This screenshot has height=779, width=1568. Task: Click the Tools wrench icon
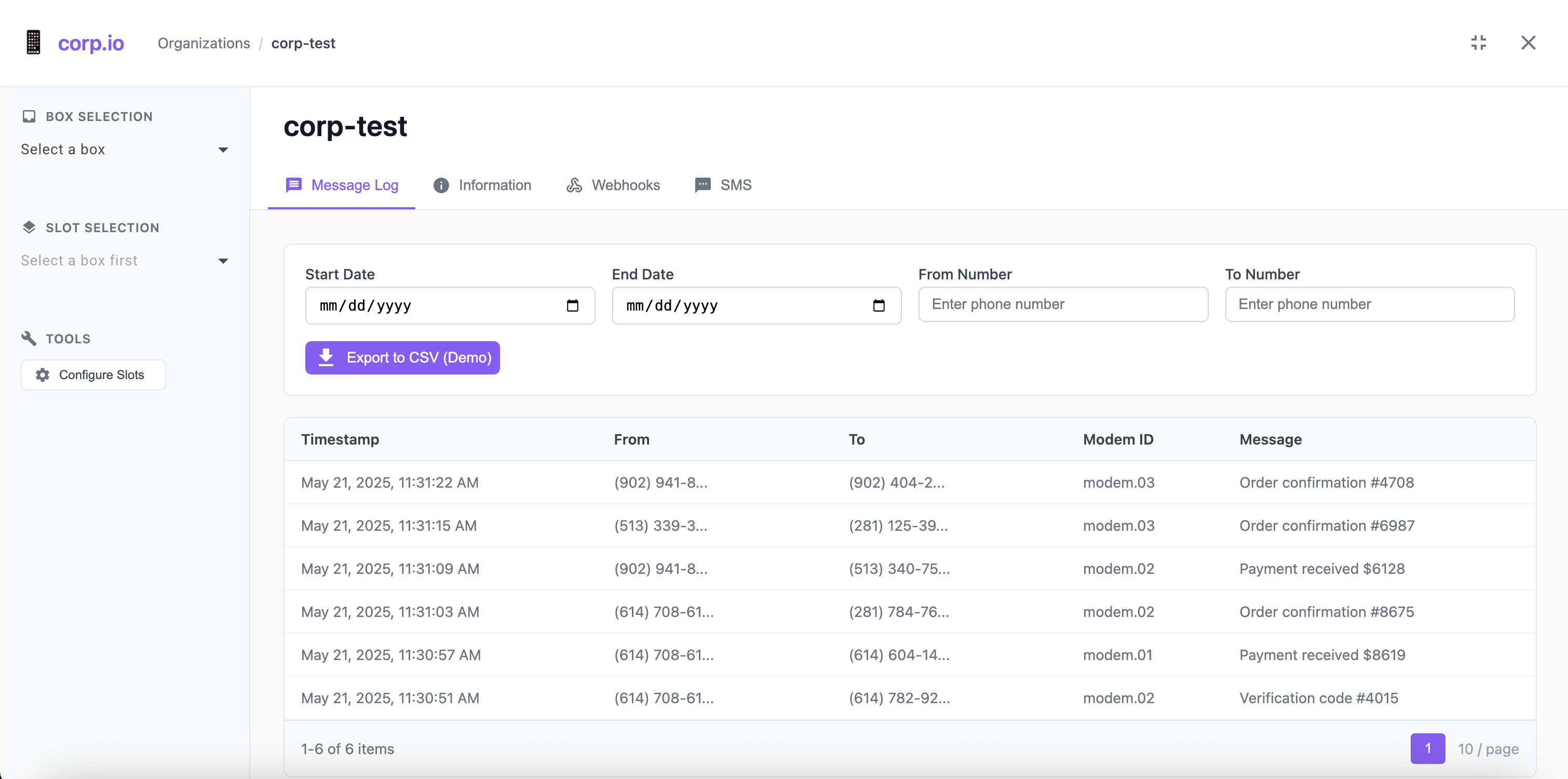(x=29, y=338)
